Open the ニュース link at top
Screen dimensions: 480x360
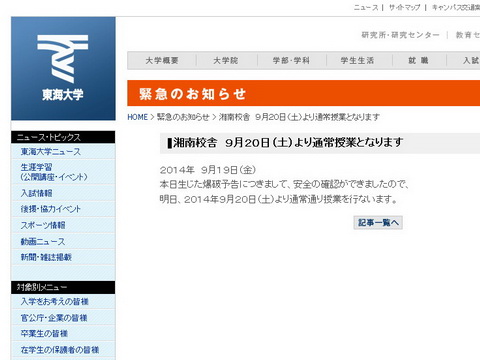pos(366,7)
